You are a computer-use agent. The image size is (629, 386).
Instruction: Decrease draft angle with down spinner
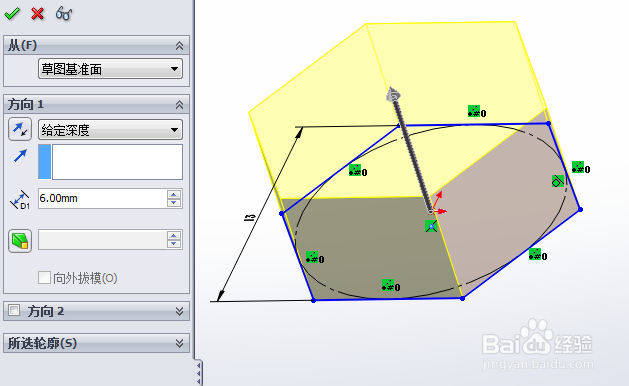(x=174, y=244)
